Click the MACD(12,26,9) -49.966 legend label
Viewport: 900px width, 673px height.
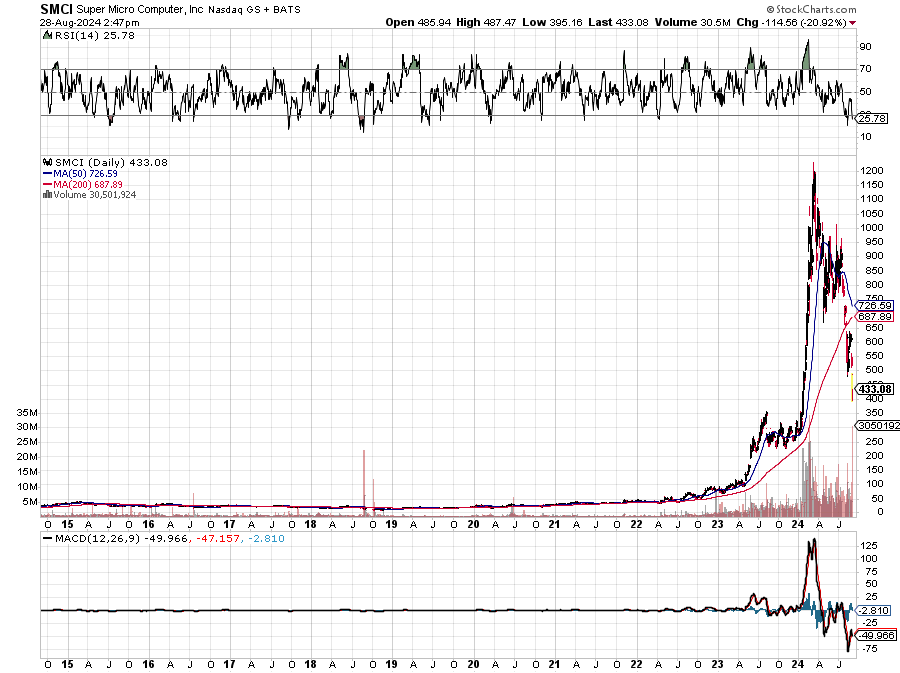point(121,538)
